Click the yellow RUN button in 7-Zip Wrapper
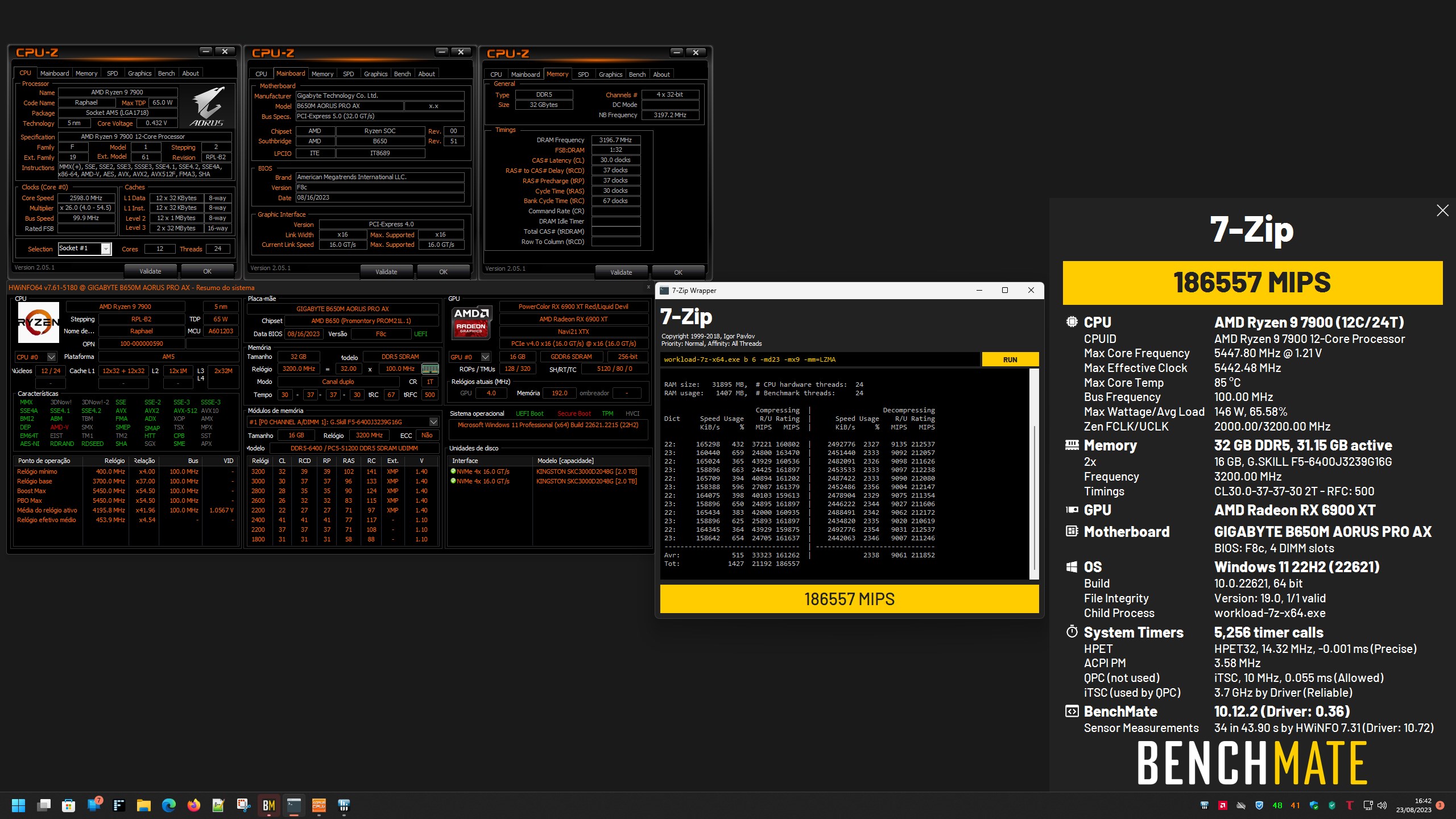Image resolution: width=1456 pixels, height=819 pixels. (1010, 359)
